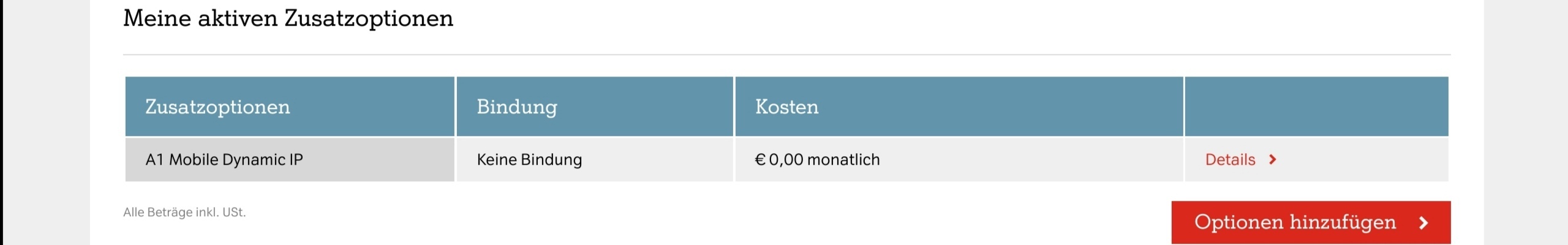The height and width of the screenshot is (245, 1568).
Task: Click the word monatlich in the cost cell
Action: tap(843, 160)
